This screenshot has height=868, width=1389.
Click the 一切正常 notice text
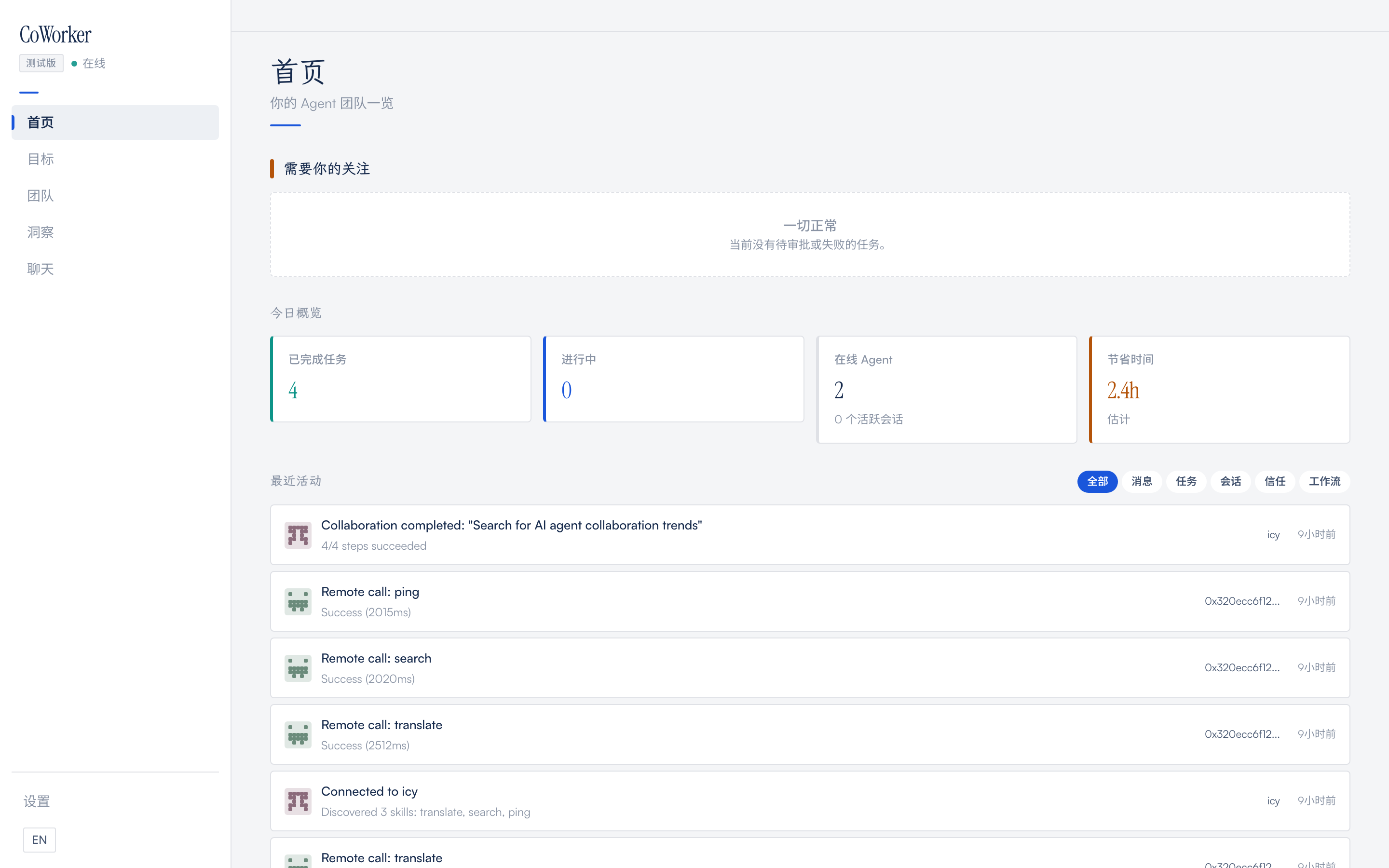[x=810, y=226]
